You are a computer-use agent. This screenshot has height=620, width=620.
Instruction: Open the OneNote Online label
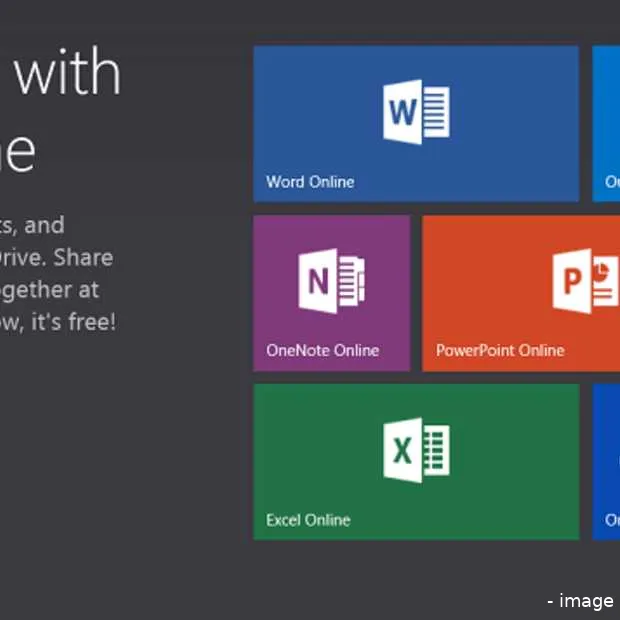[323, 350]
